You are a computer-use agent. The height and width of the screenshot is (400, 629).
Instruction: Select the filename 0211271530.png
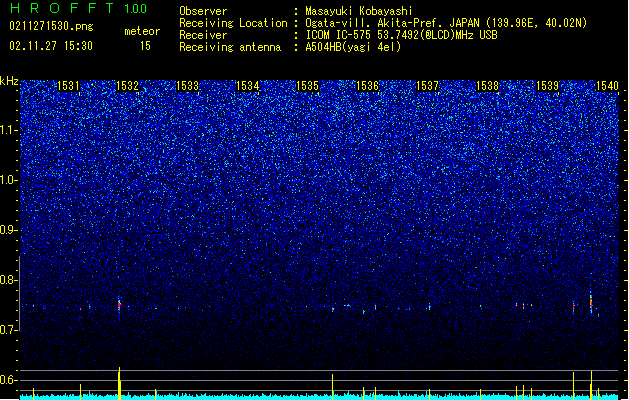[x=51, y=26]
